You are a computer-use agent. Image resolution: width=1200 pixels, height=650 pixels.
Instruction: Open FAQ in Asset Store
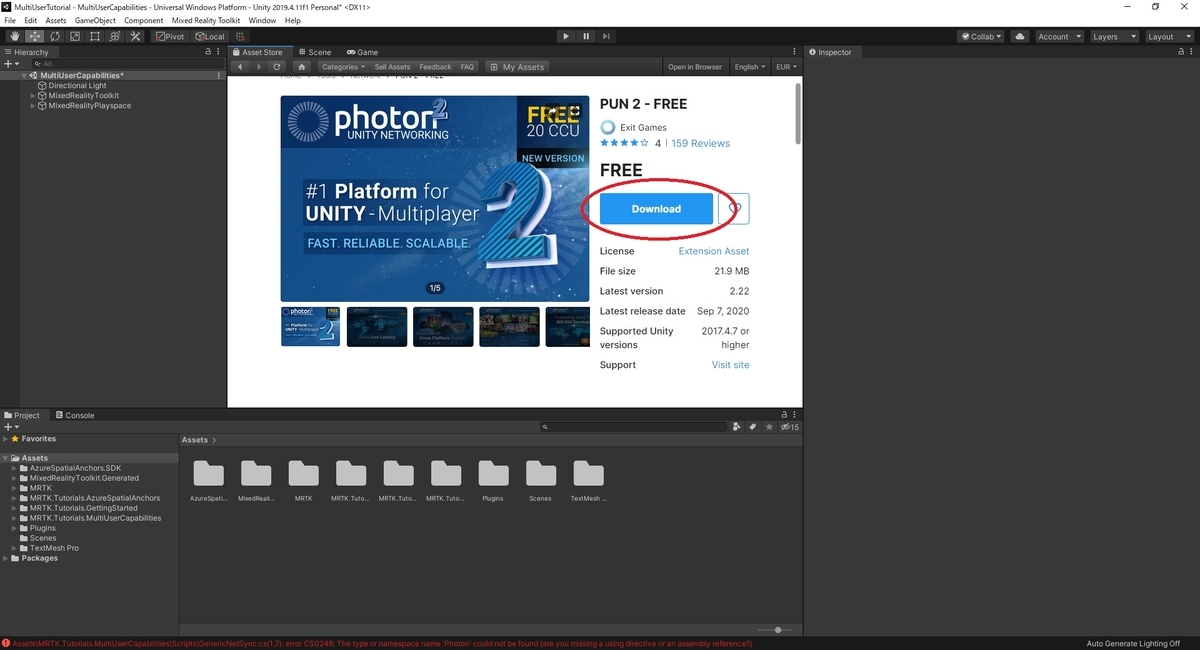click(467, 67)
